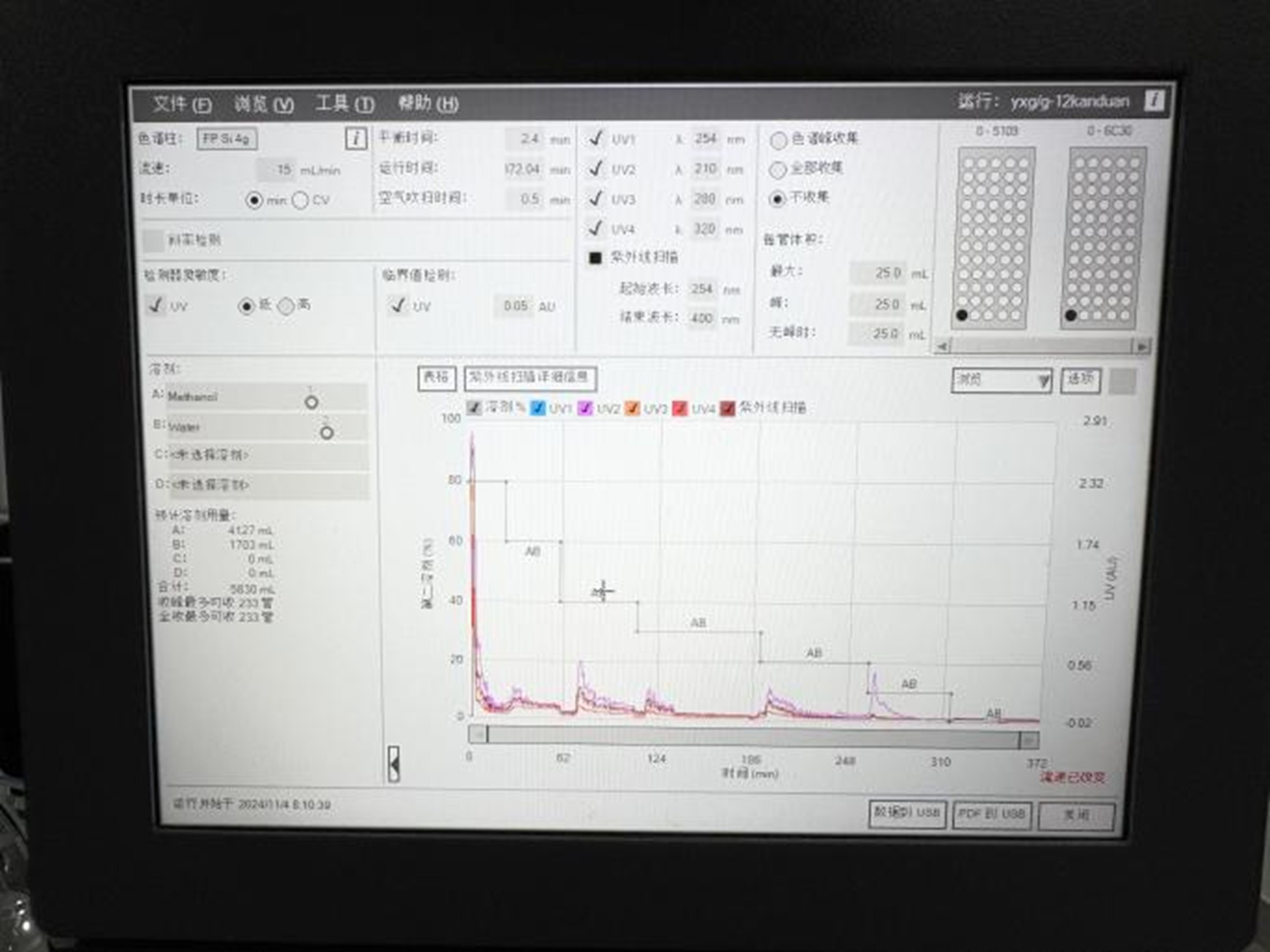Open the RP Si 4g column selector
The width and height of the screenshot is (1270, 952).
click(226, 138)
